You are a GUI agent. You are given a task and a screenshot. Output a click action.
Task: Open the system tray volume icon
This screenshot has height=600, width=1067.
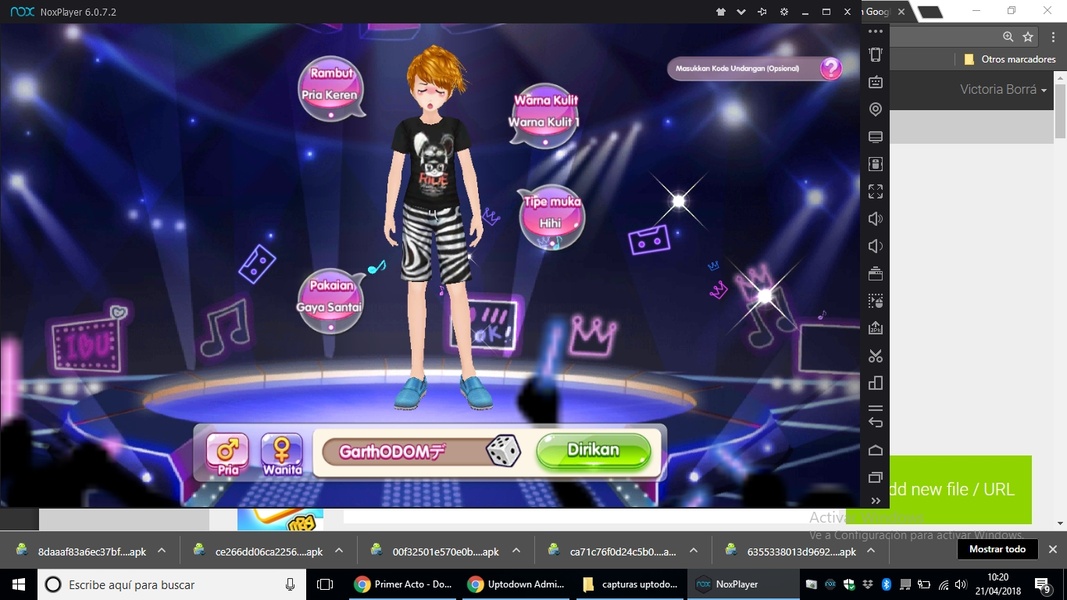960,584
